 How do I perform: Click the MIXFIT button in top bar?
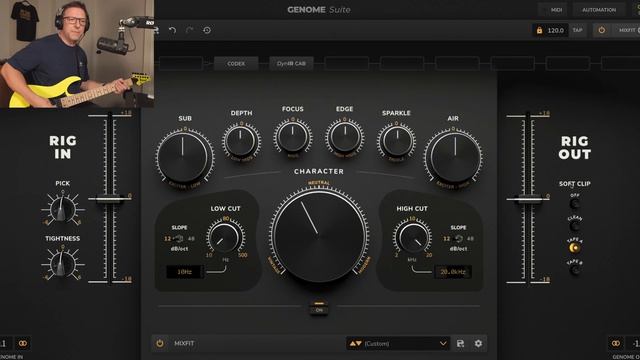[627, 30]
